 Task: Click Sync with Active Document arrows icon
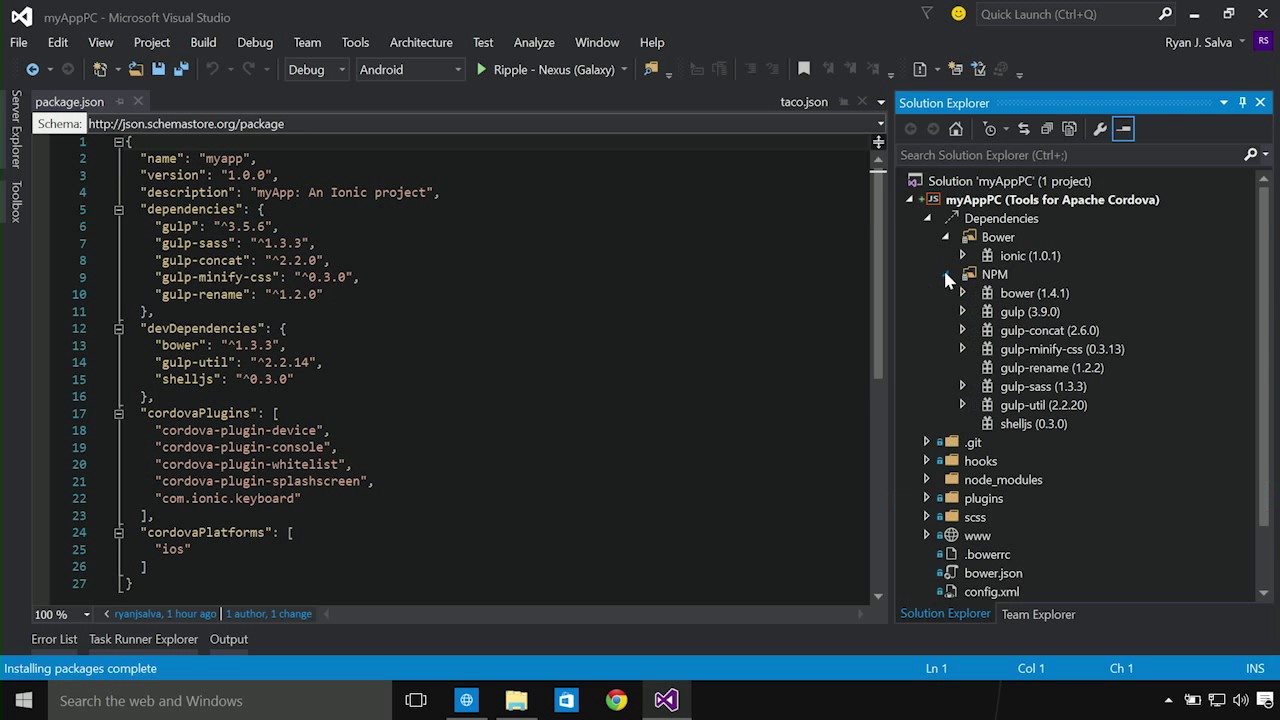coord(1023,129)
